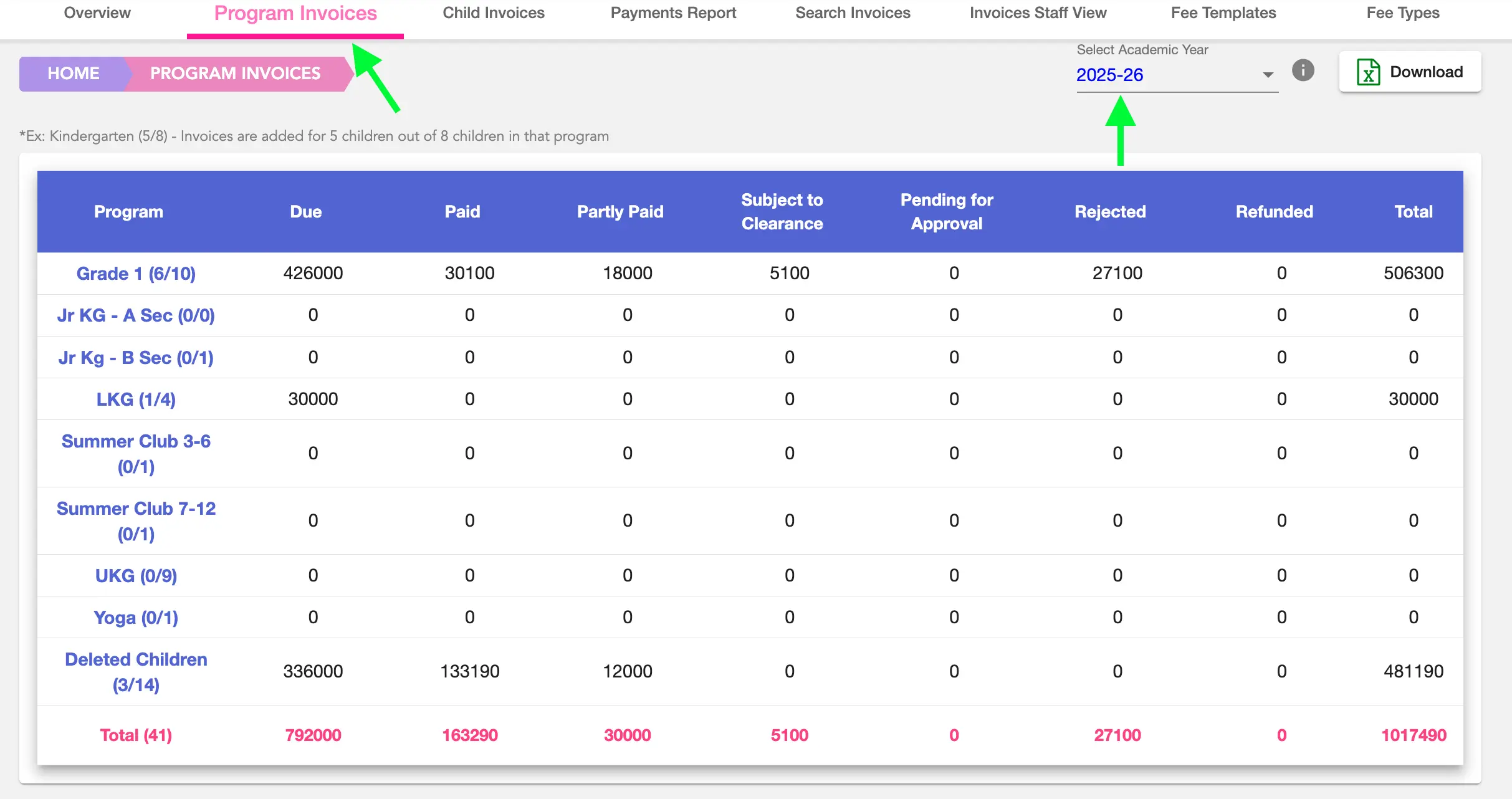Open Summer Club 7-12 (0/1) program
Viewport: 1512px width, 799px height.
[136, 521]
